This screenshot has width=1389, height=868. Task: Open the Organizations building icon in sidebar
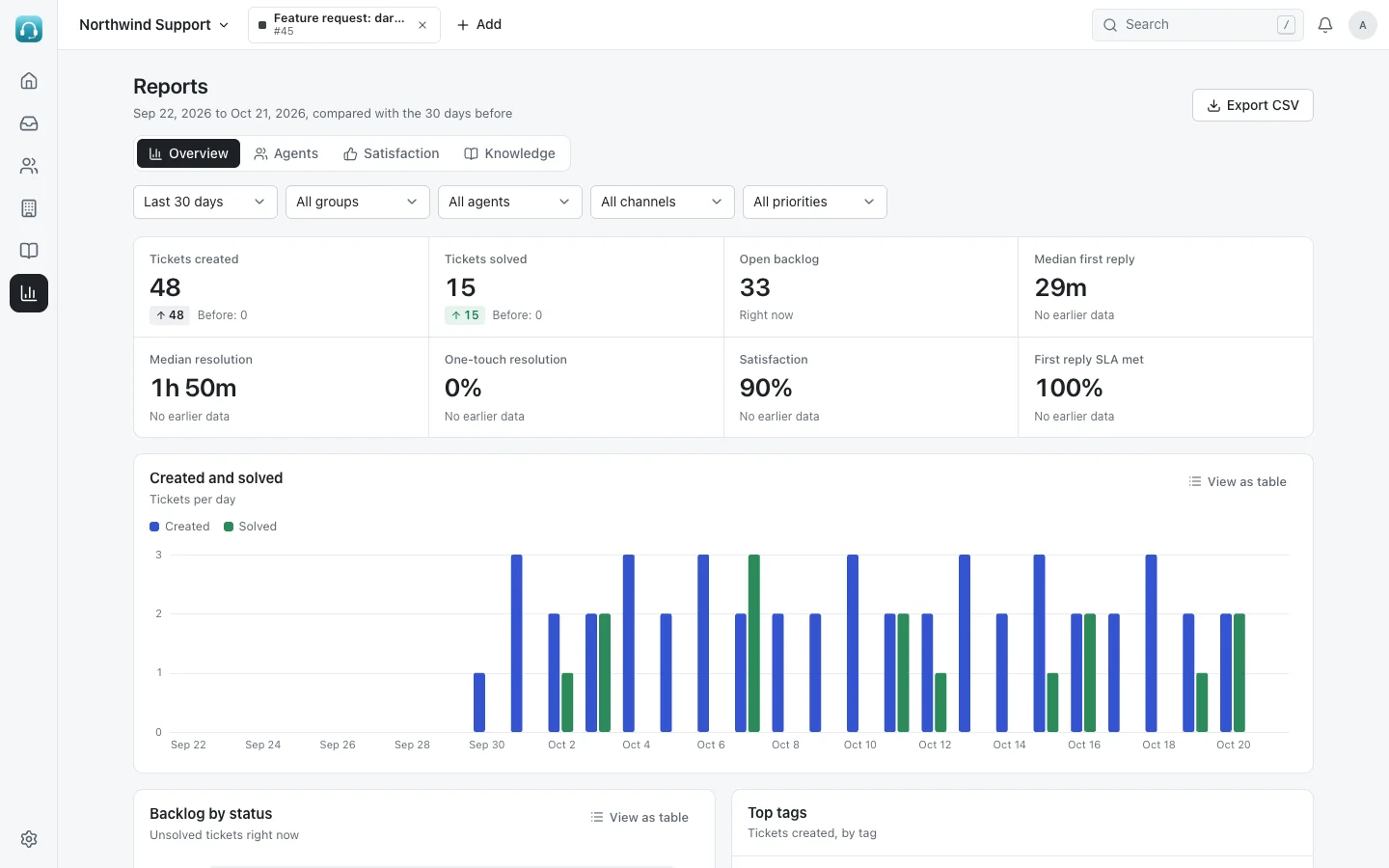pos(29,208)
